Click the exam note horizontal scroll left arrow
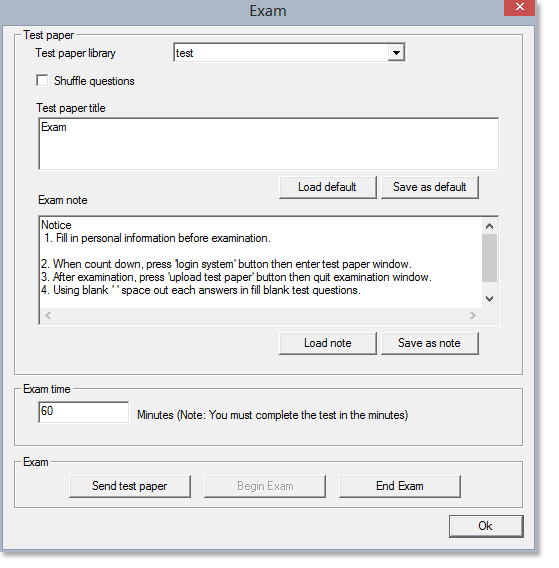559x568 pixels. point(48,316)
